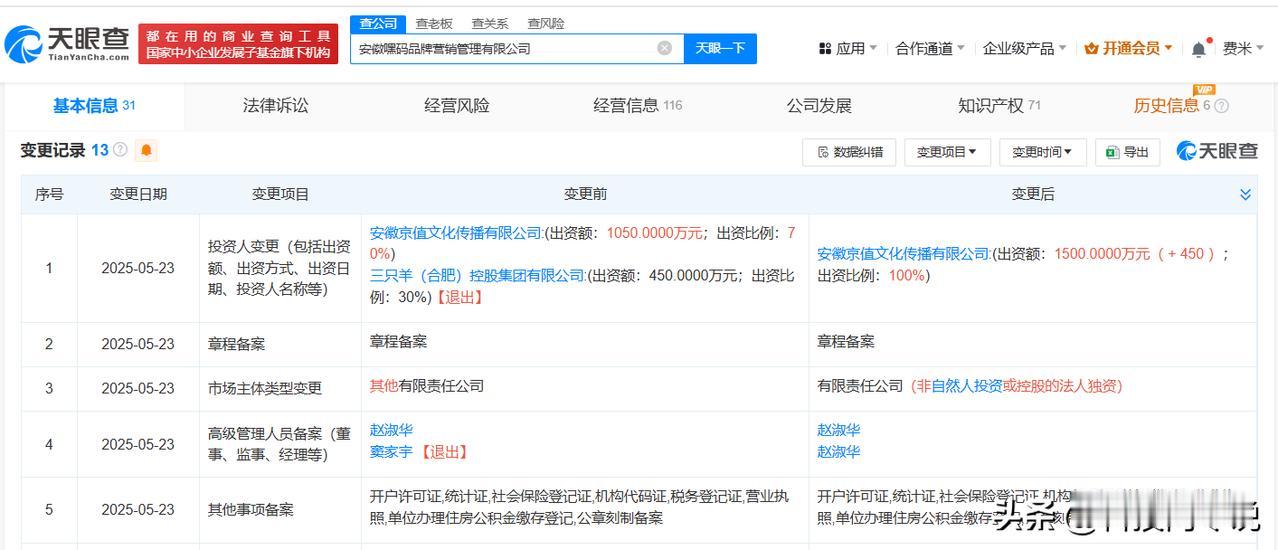Click the 市场主体类型变更 cell
Screen dimensions: 1278x550
tap(280, 388)
